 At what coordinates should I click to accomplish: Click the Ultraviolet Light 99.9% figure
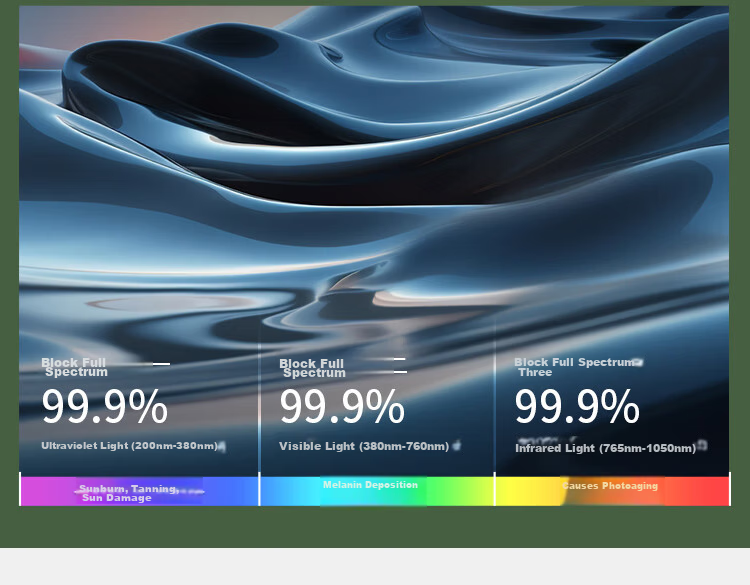[x=104, y=406]
